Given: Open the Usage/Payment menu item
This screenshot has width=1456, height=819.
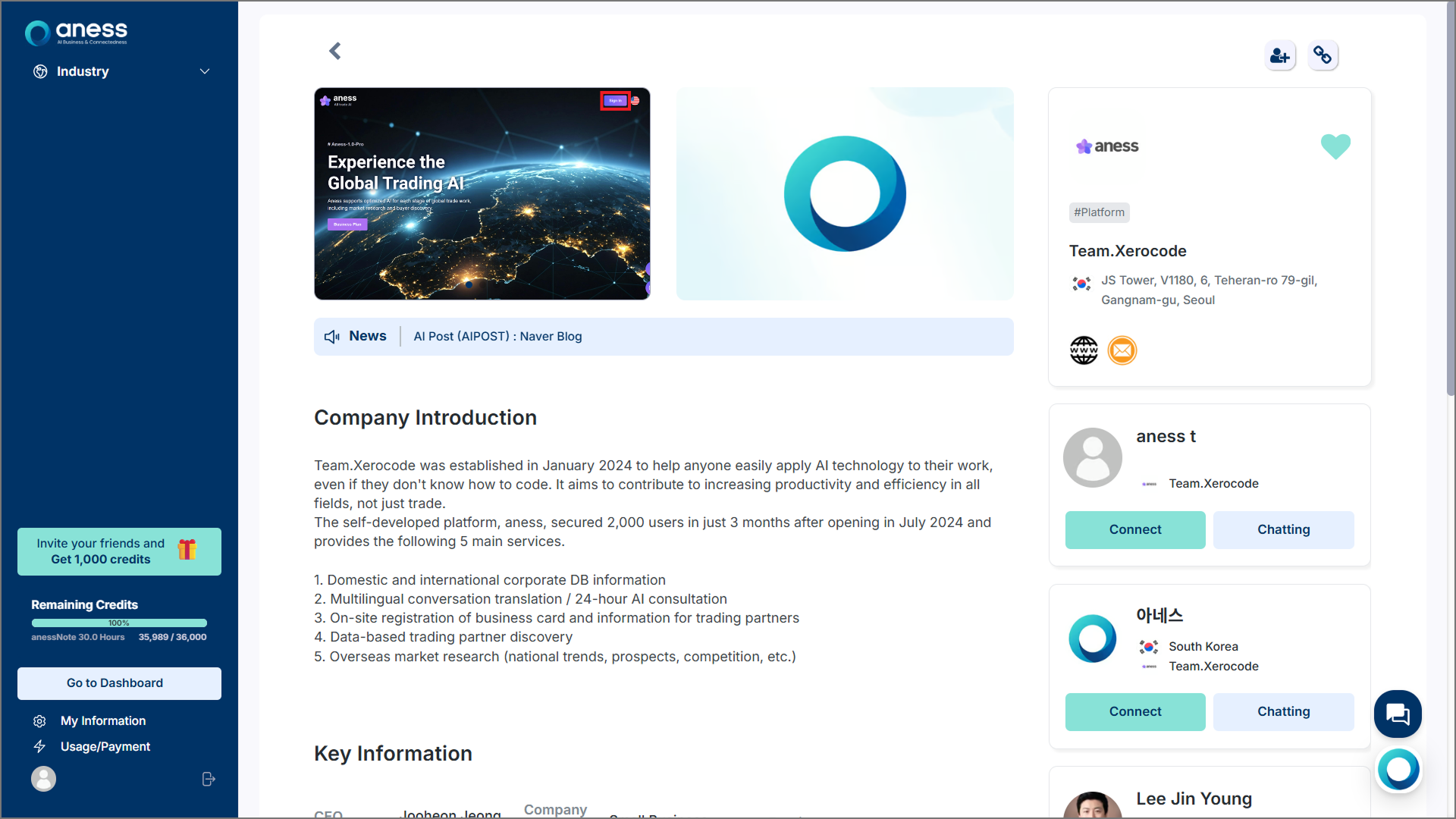Looking at the screenshot, I should (105, 746).
